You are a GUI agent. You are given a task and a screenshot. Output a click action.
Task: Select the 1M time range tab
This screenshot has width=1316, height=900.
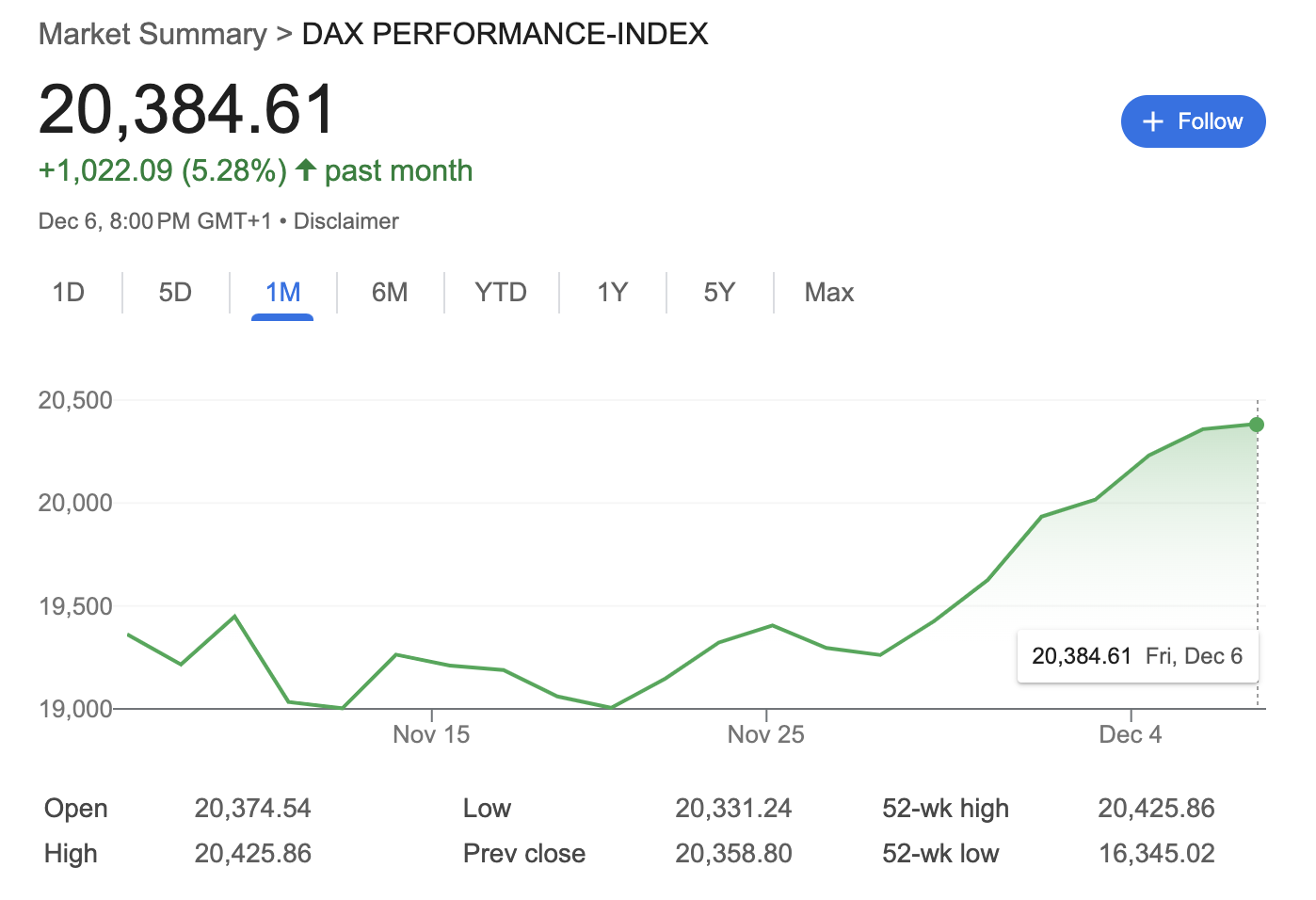click(282, 293)
